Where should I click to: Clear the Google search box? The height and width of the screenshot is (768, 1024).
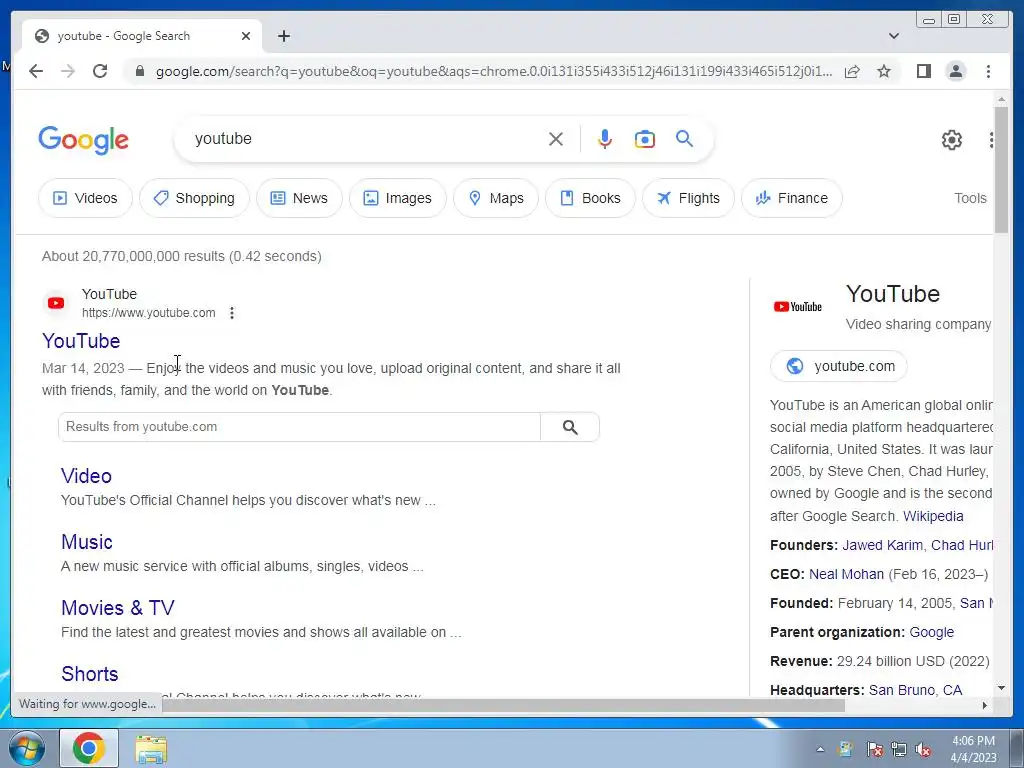[556, 139]
